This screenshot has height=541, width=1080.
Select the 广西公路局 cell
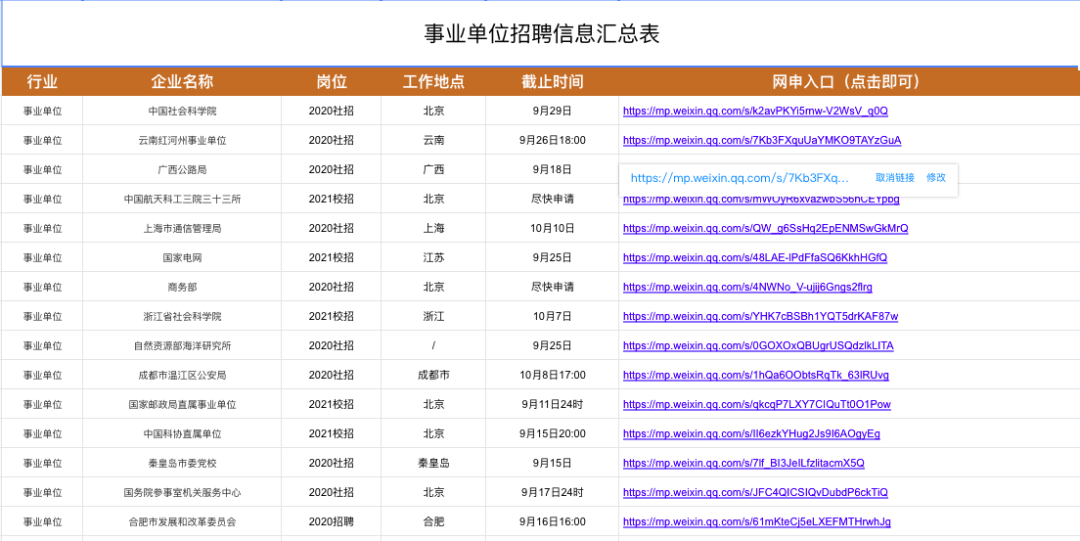pyautogui.click(x=183, y=170)
